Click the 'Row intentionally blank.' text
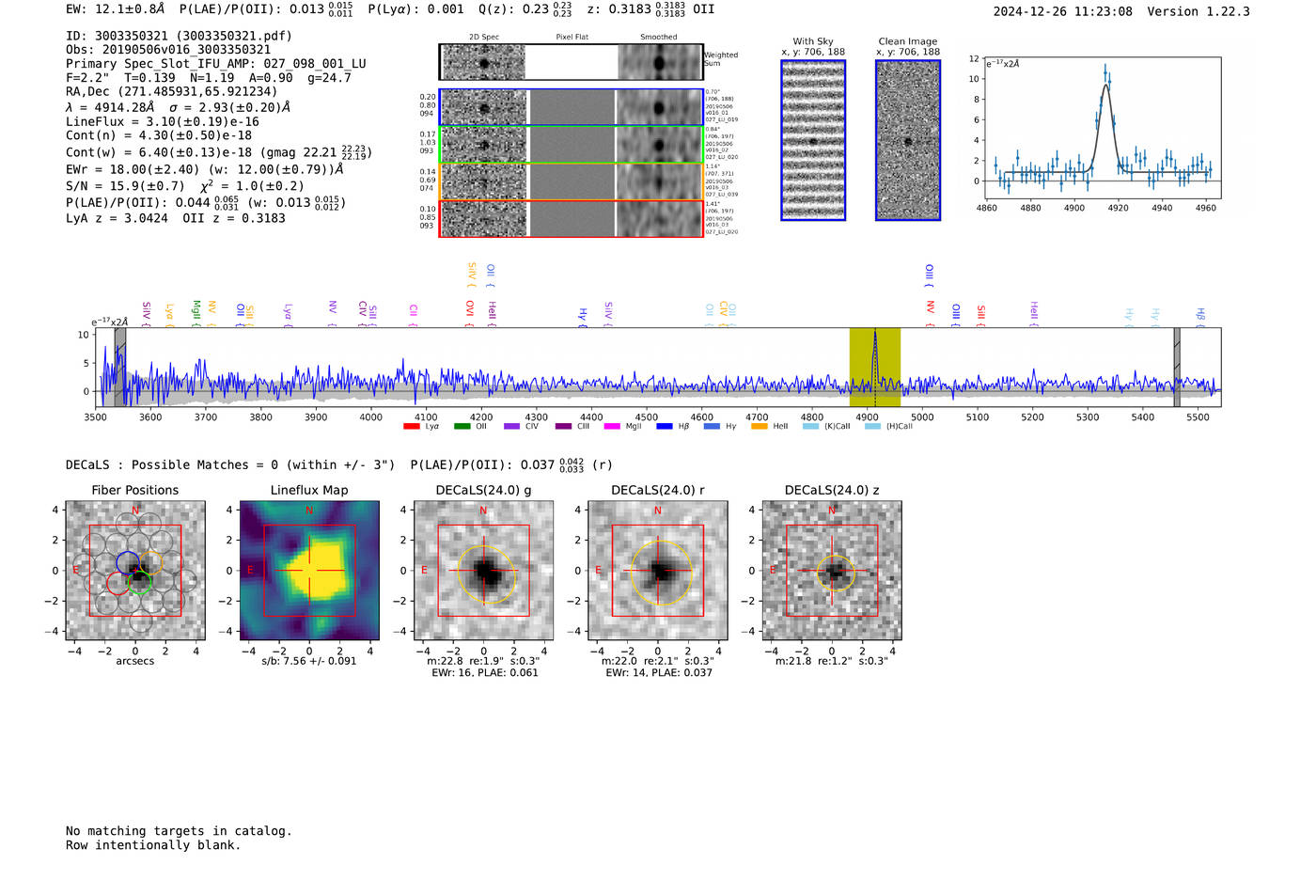The height and width of the screenshot is (896, 1316). coord(153,845)
